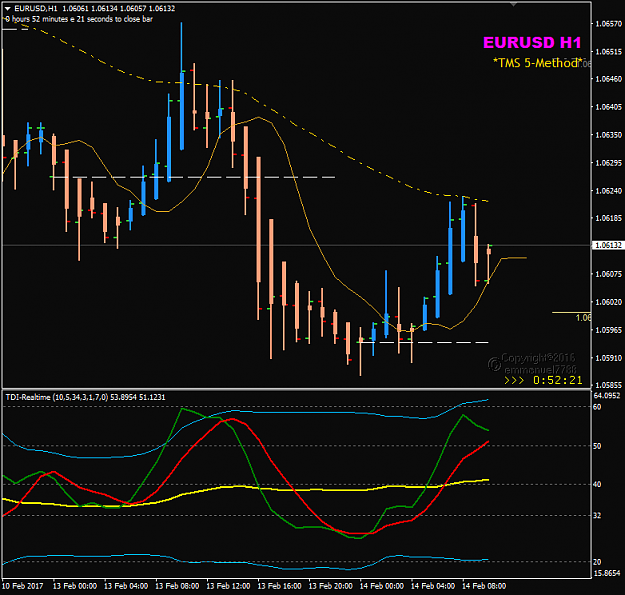Click price level 1.06460 on the scale
The height and width of the screenshot is (595, 625).
click(609, 79)
